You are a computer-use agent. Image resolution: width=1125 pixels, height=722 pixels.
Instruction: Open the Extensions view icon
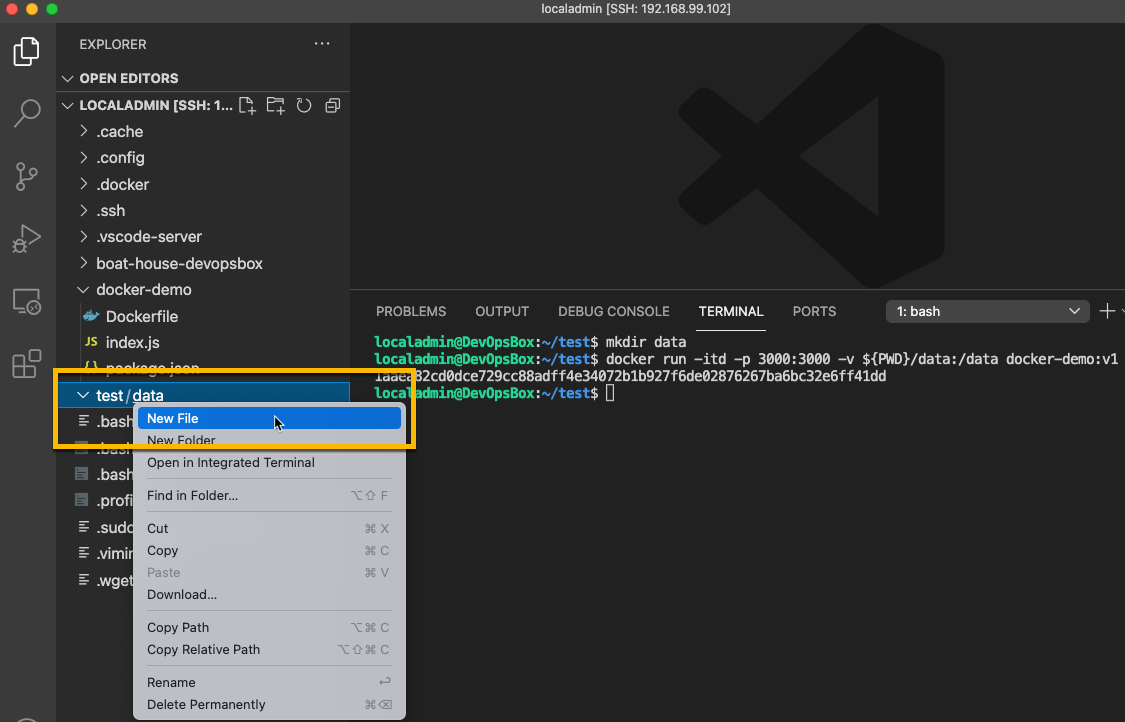tap(27, 364)
